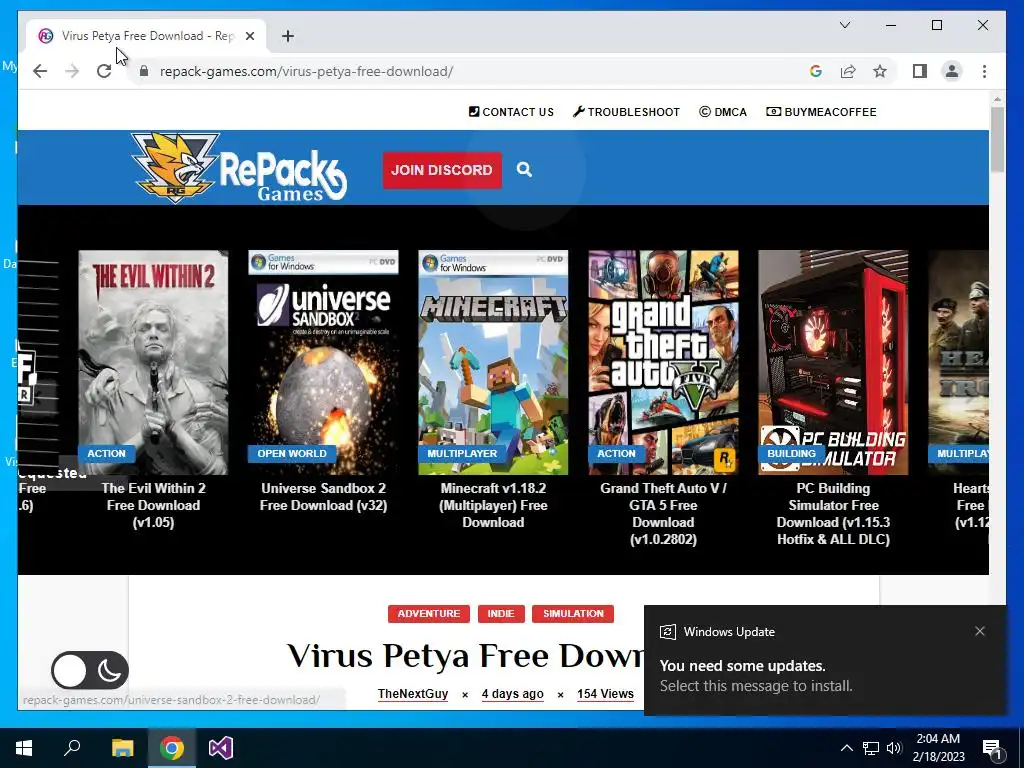This screenshot has height=768, width=1024.
Task: Open the Action Center notifications icon
Action: pyautogui.click(x=993, y=749)
